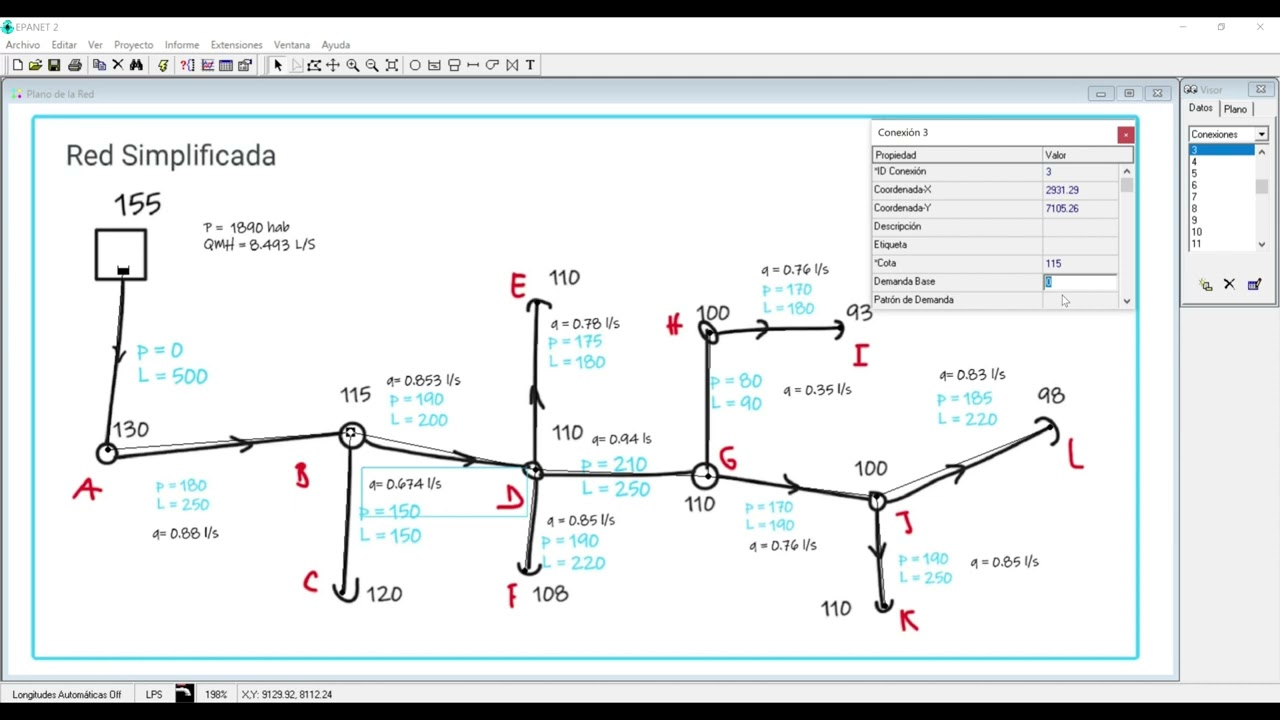Select connection 5 in Visor list
Image resolution: width=1280 pixels, height=720 pixels.
1221,174
